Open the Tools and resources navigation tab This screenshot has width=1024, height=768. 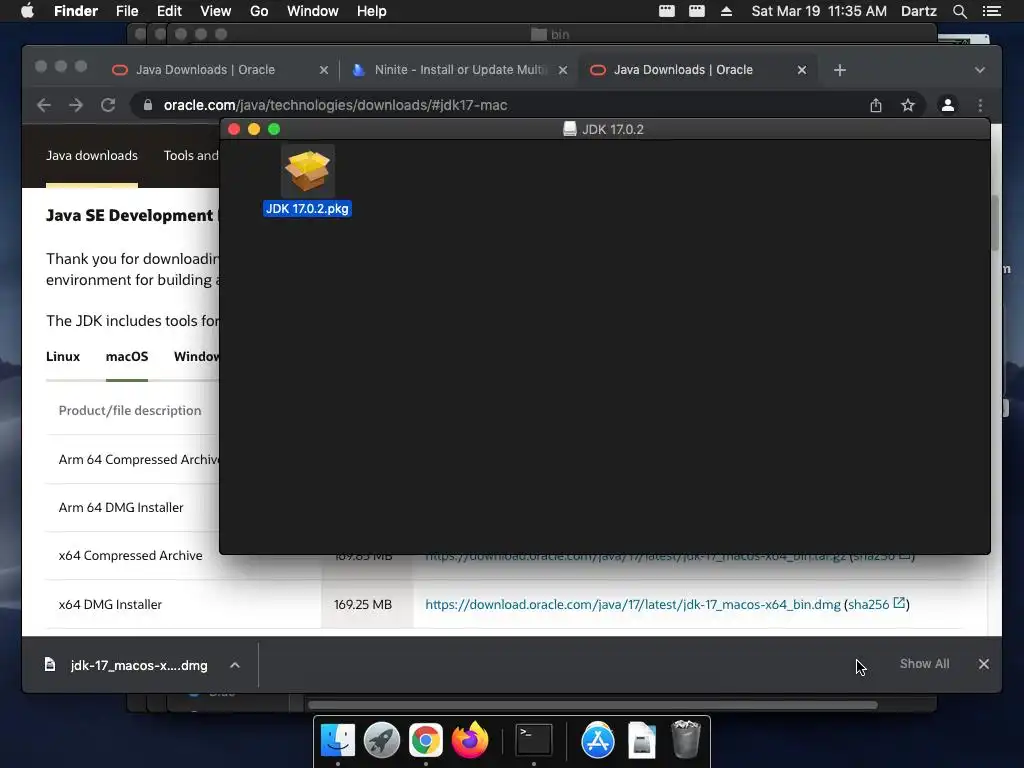coord(191,155)
